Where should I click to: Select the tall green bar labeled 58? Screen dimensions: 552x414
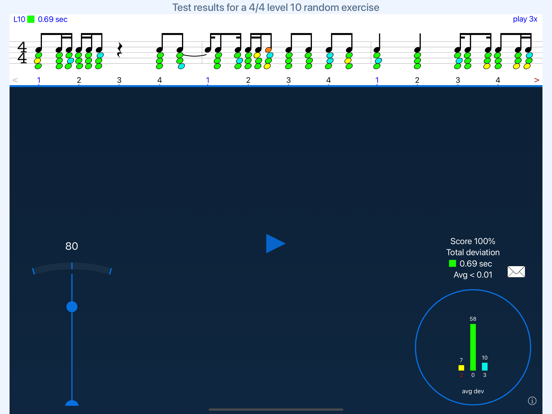[x=473, y=347]
